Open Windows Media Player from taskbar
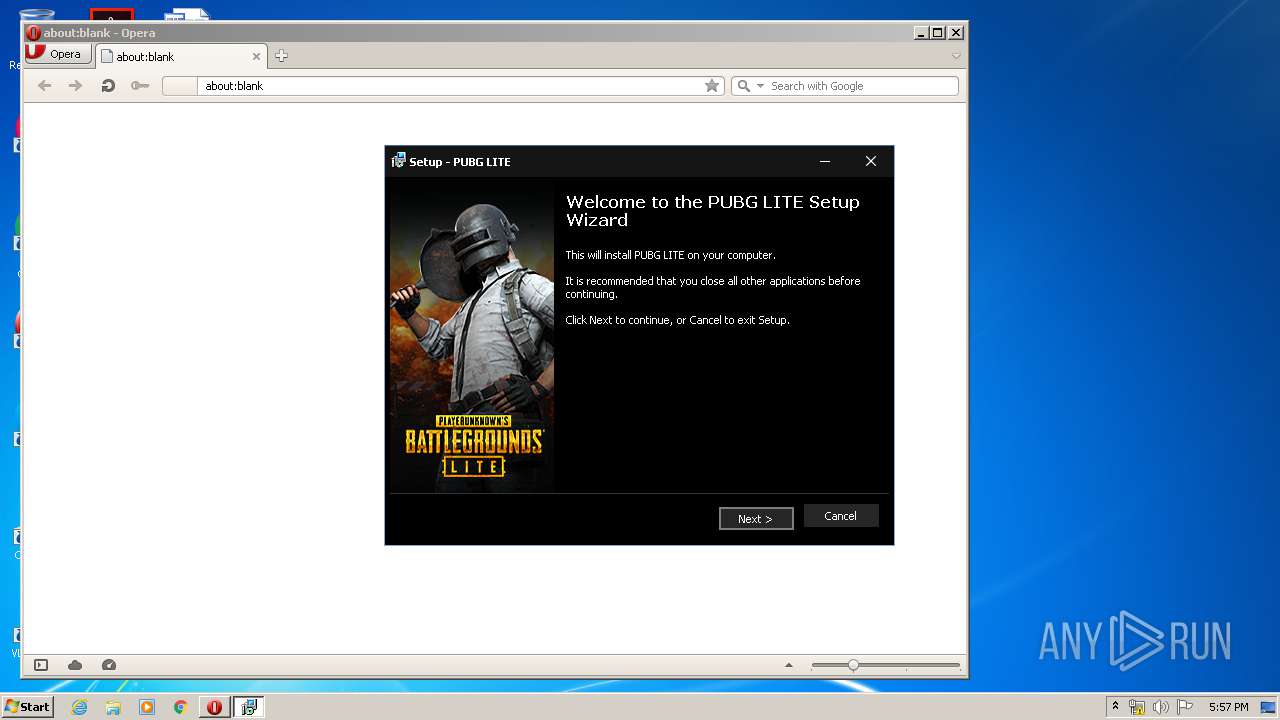Image resolution: width=1280 pixels, height=720 pixels. [x=147, y=707]
